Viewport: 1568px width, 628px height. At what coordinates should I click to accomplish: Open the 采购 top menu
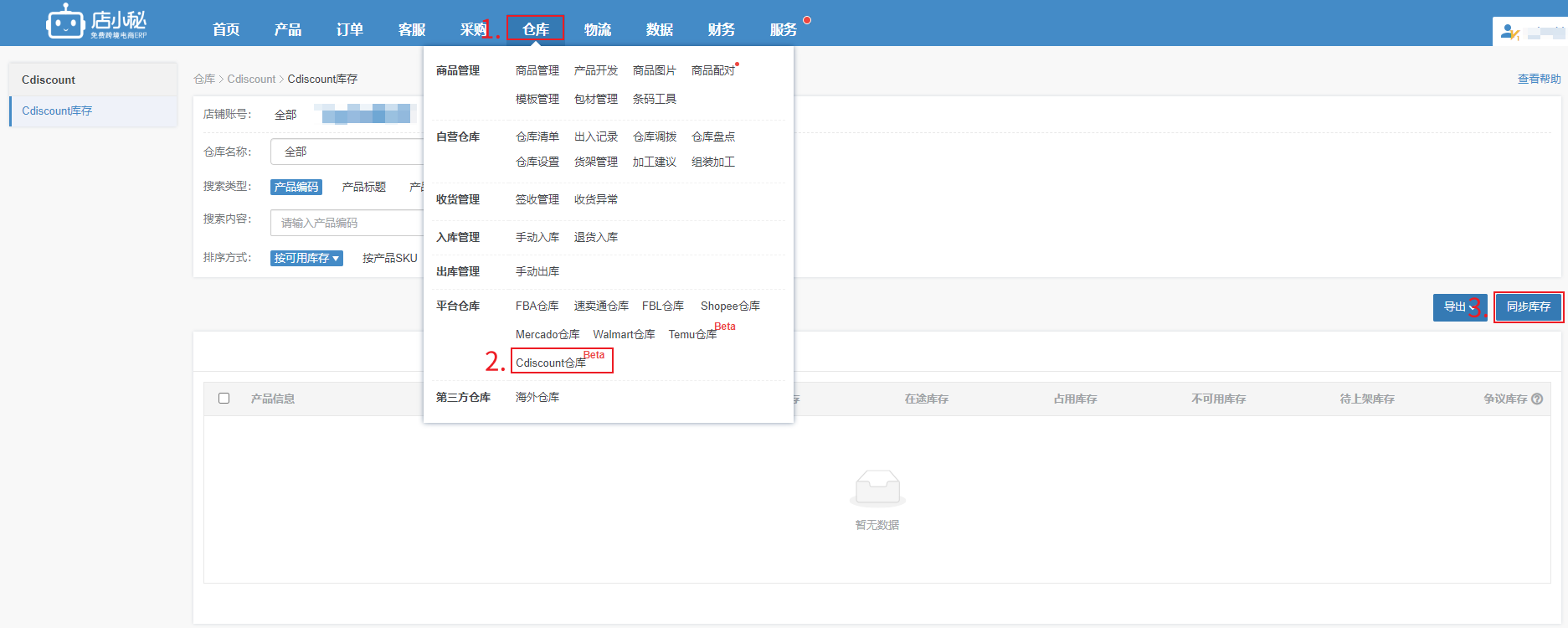pyautogui.click(x=474, y=29)
